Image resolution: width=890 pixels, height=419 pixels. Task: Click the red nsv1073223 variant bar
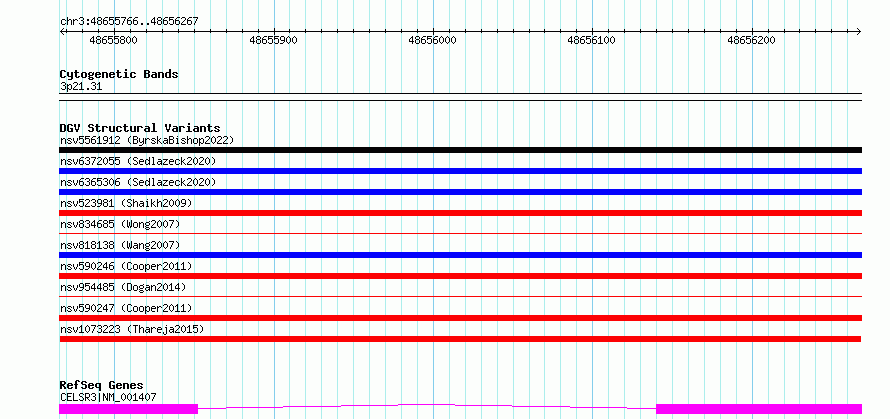460,339
